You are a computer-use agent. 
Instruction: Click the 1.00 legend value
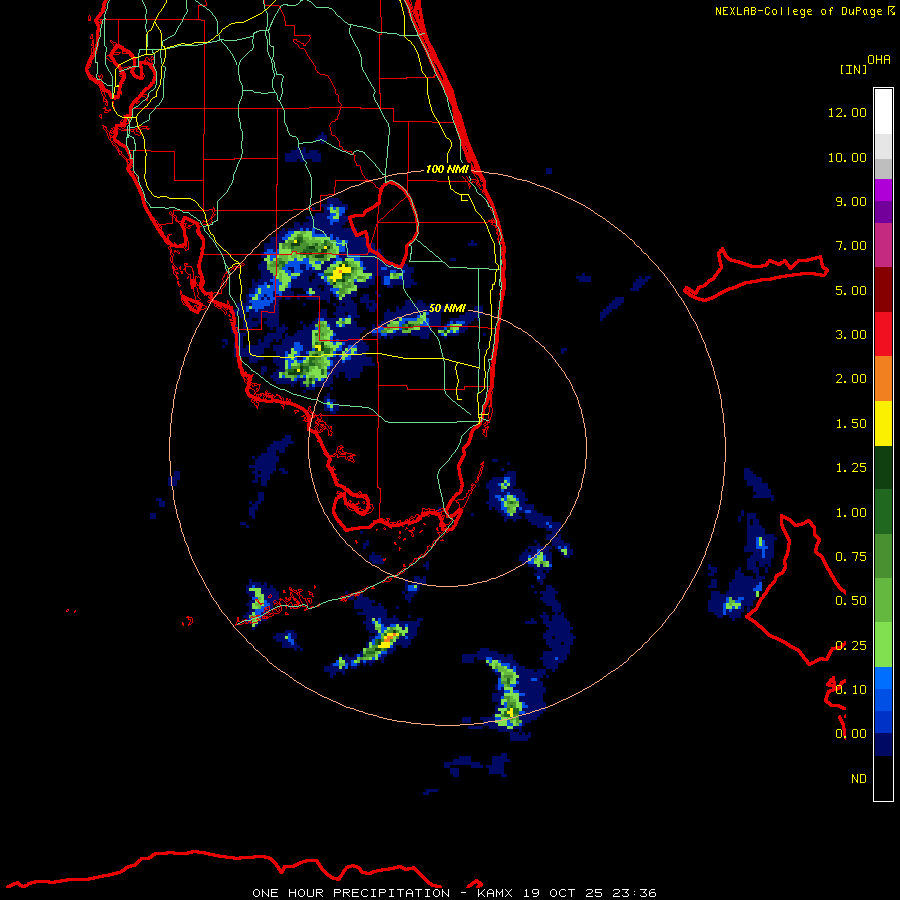(x=851, y=513)
